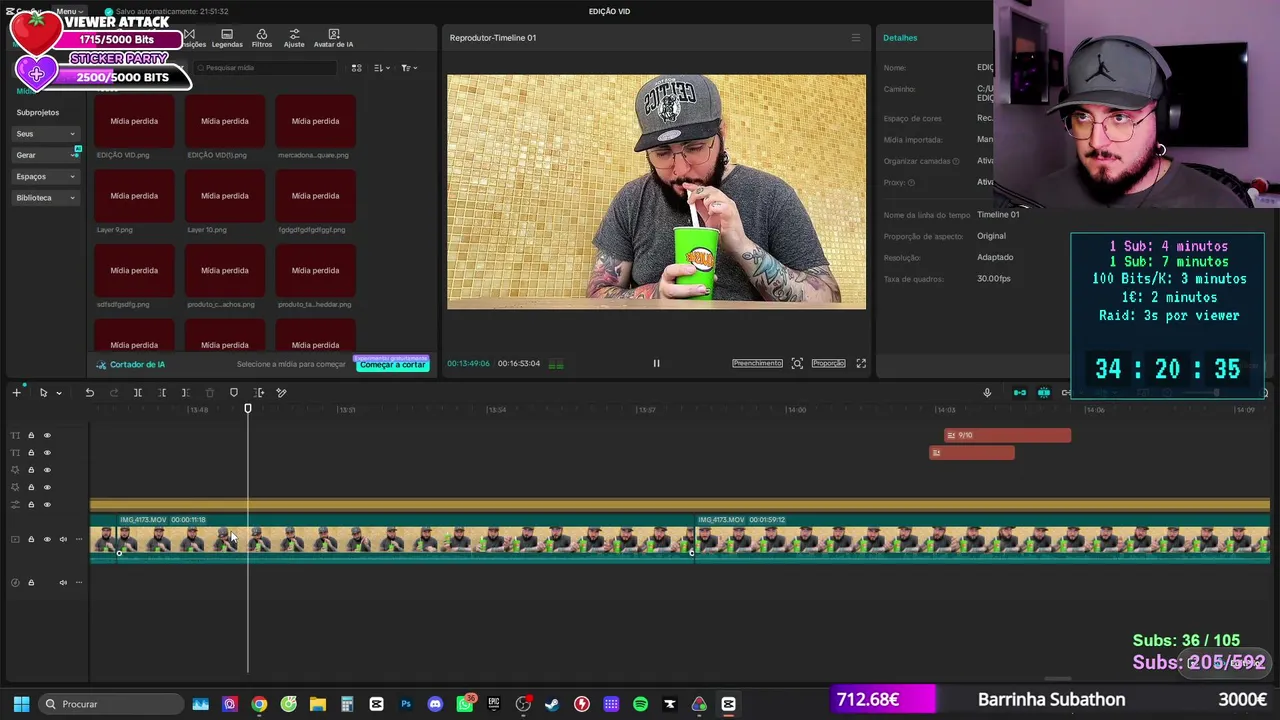
Task: Toggle visibility of the top text track
Action: coord(47,435)
